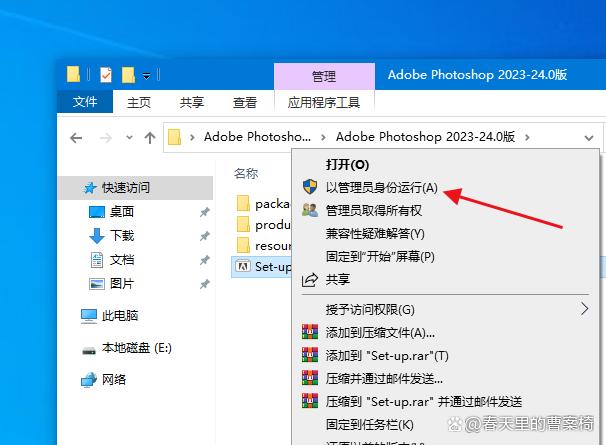The image size is (606, 445).
Task: Go up one folder level
Action: (150, 138)
